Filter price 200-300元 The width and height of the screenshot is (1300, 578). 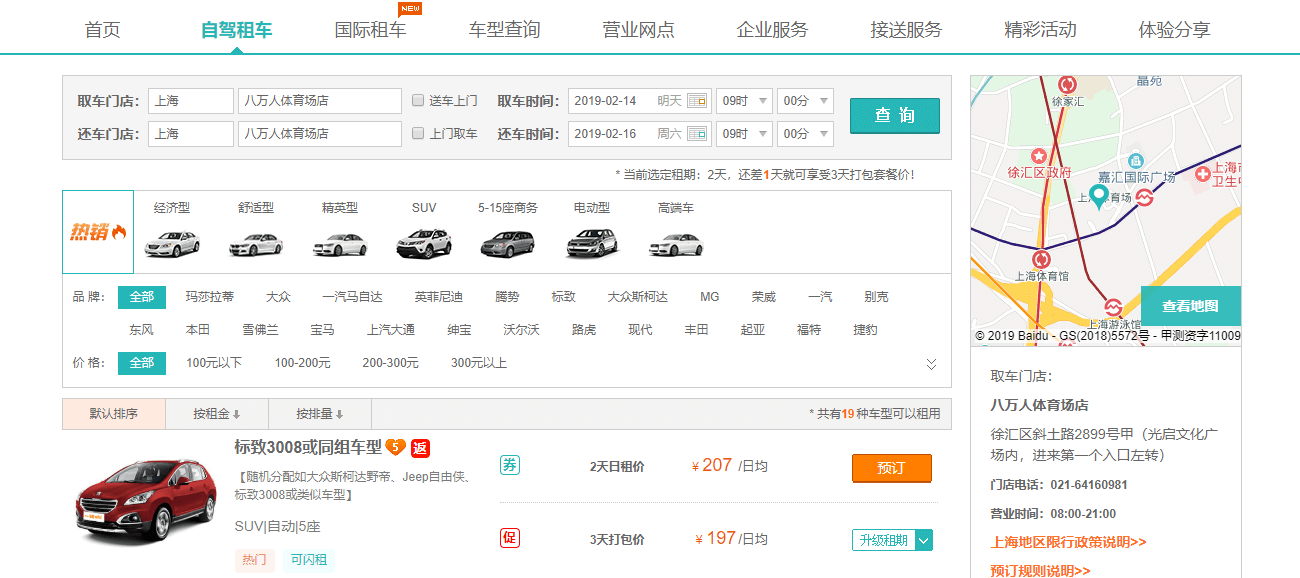coord(390,363)
